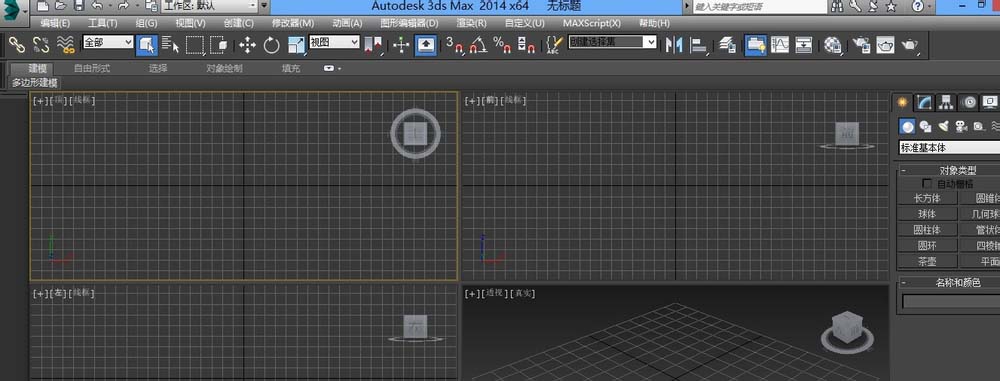Select the Select and Link chain tool
1000x381 pixels.
(16, 45)
